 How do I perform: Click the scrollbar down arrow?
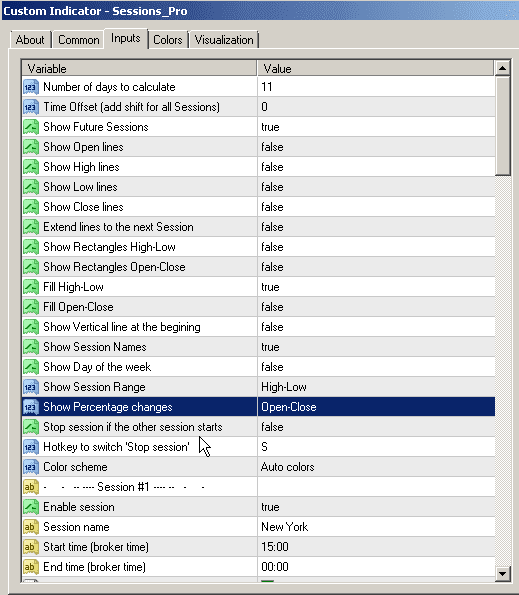[502, 573]
